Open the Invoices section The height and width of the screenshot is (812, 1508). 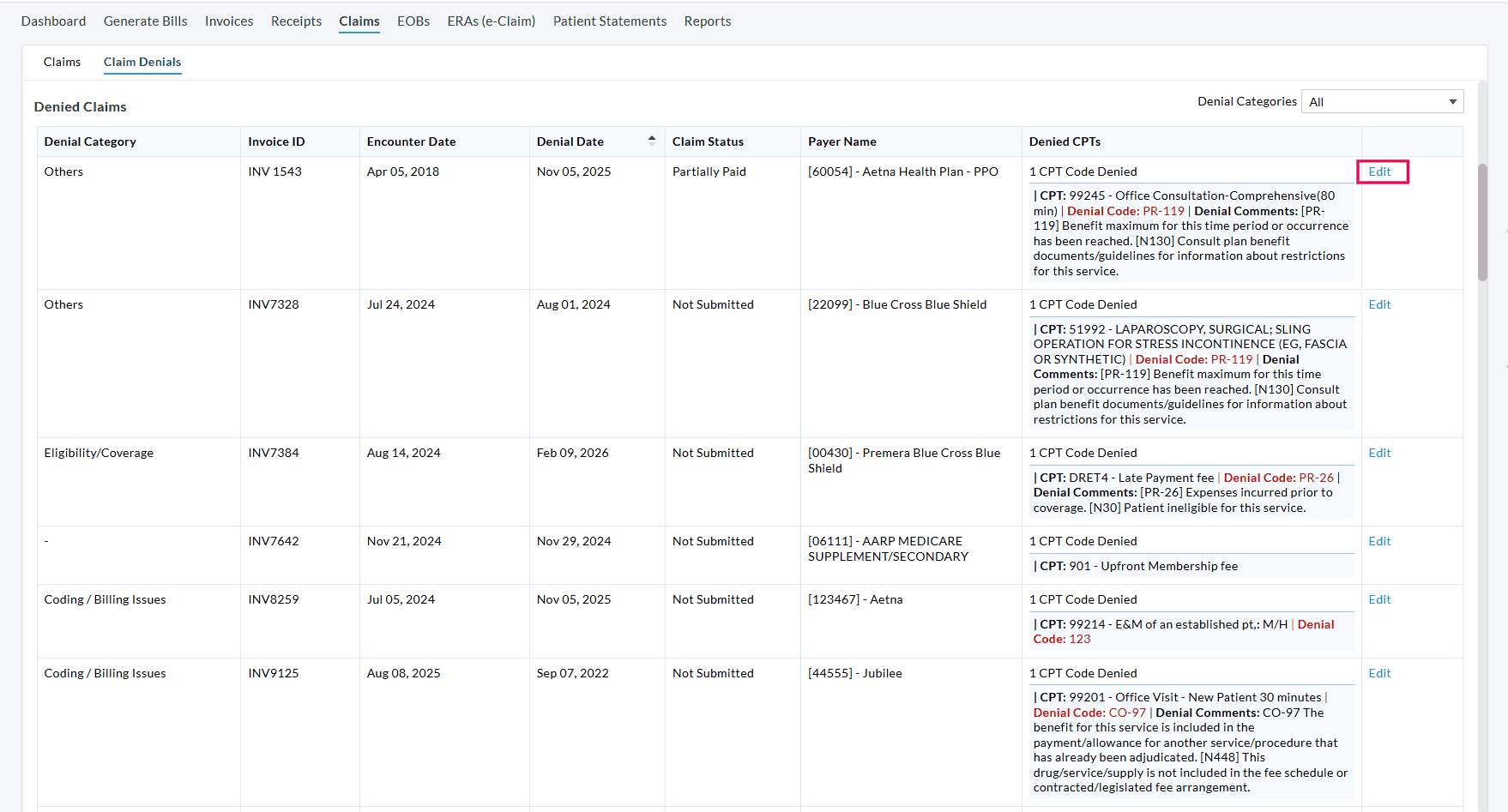(229, 21)
